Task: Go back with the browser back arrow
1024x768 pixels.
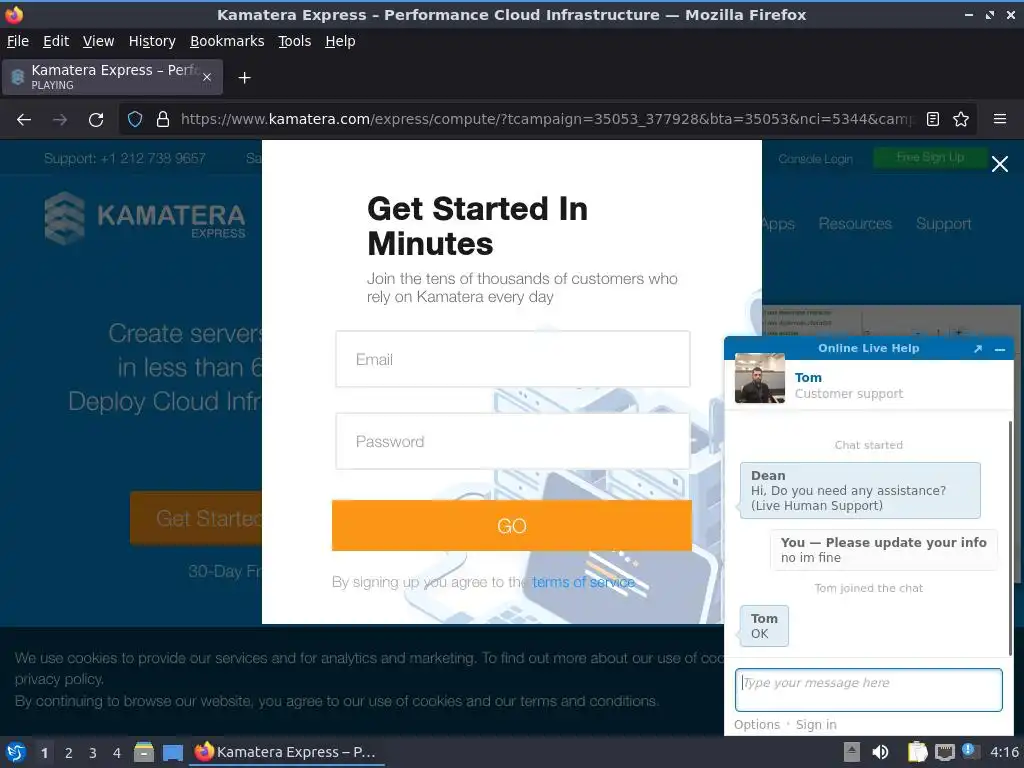Action: pos(24,120)
